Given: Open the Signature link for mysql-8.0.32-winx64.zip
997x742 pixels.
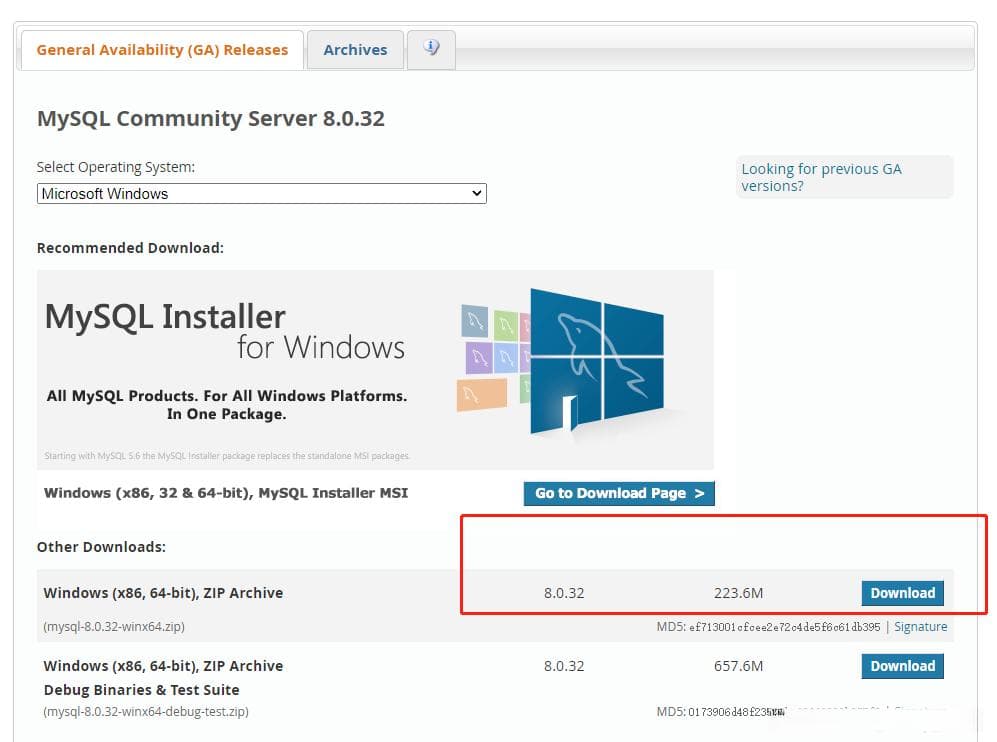Looking at the screenshot, I should click(x=920, y=627).
